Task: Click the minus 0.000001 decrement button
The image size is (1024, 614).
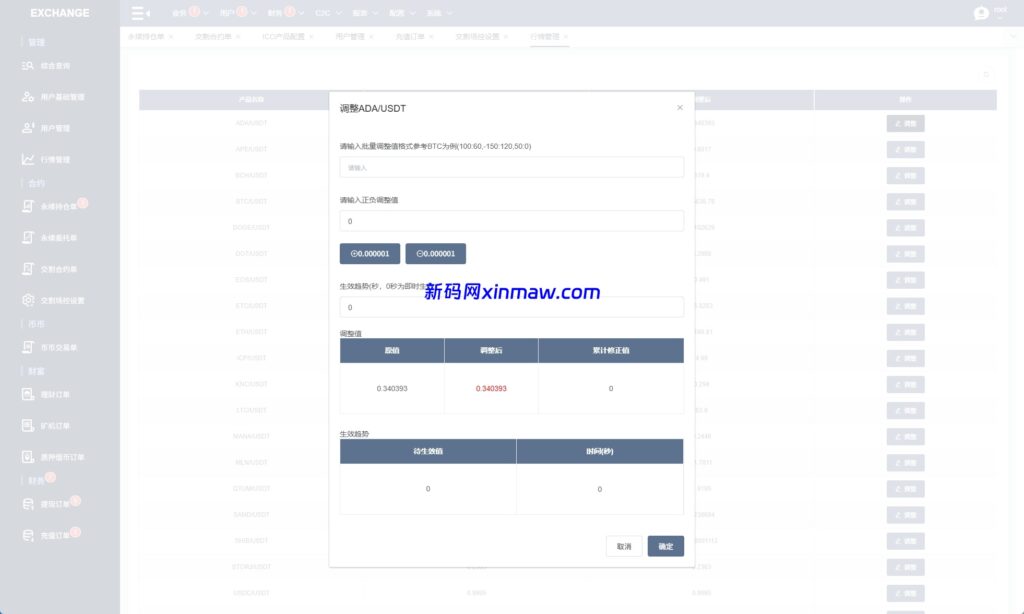Action: 435,254
